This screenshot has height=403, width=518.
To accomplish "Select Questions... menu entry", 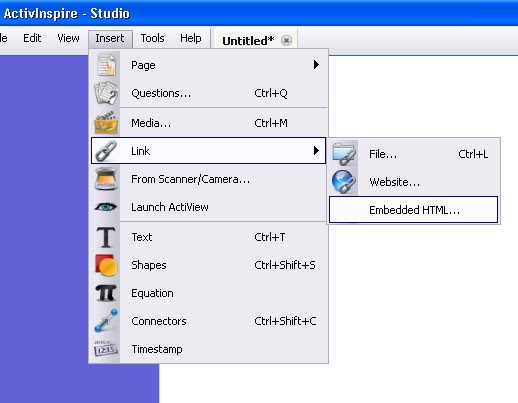I will click(x=208, y=93).
